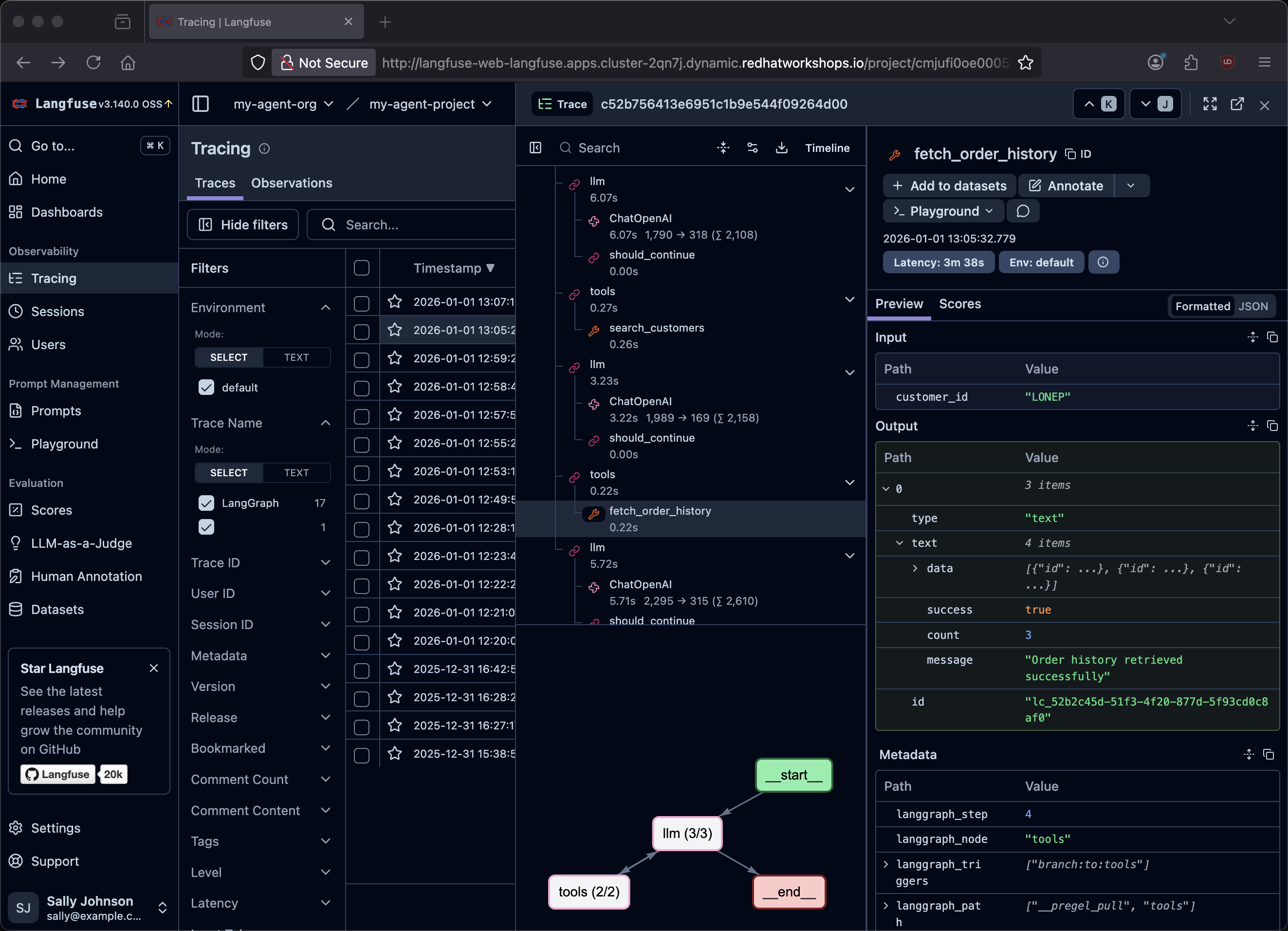This screenshot has width=1288, height=931.
Task: Star the 2026-01-01 12:59 trace
Action: click(395, 358)
